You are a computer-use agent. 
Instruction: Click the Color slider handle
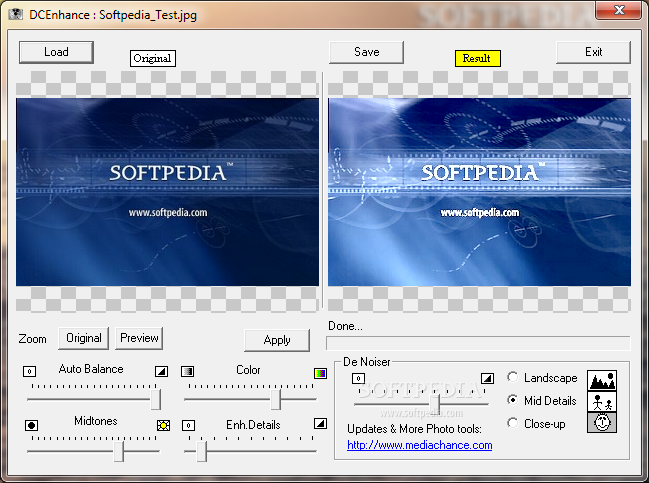point(276,399)
